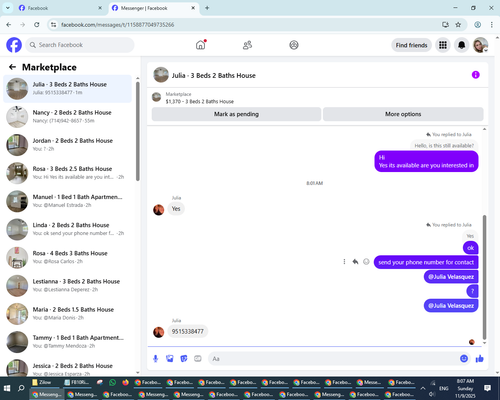
Task: Click More options button
Action: pos(403,114)
